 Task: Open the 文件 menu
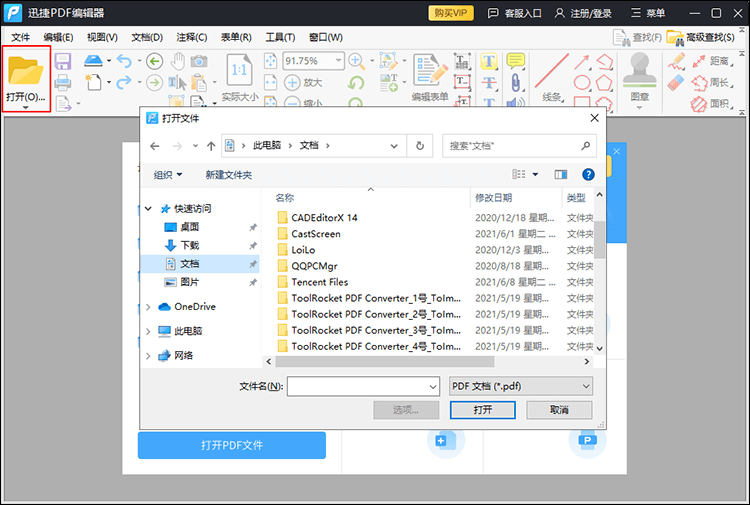21,37
